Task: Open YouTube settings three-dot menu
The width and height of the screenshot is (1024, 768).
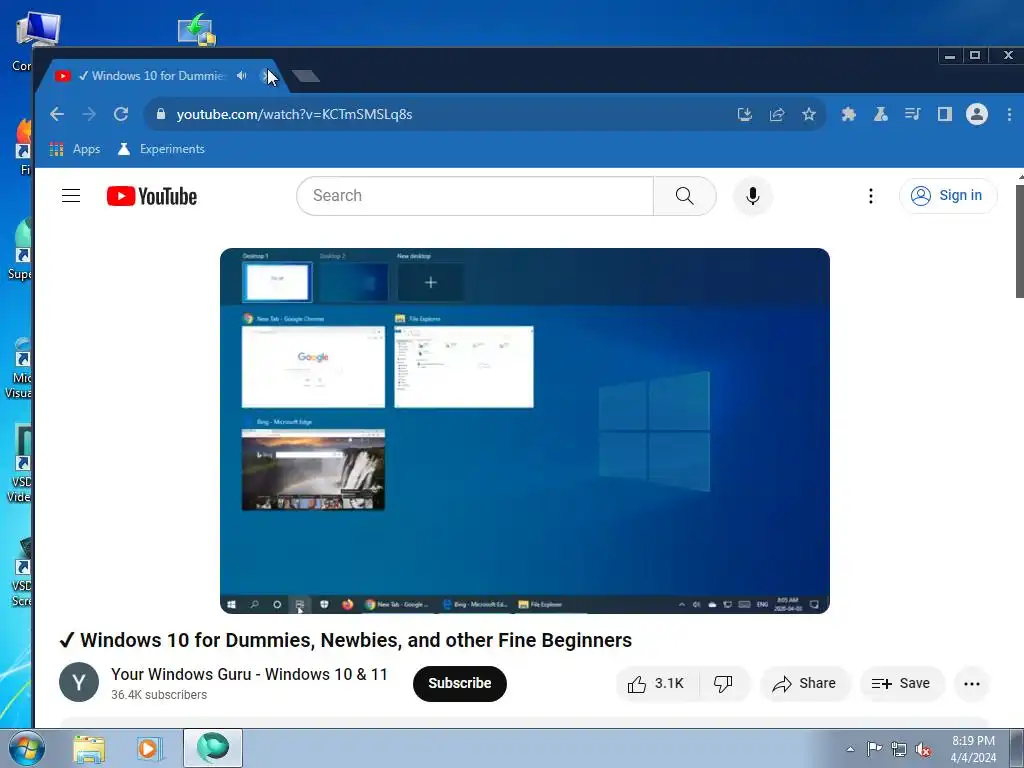Action: point(871,196)
